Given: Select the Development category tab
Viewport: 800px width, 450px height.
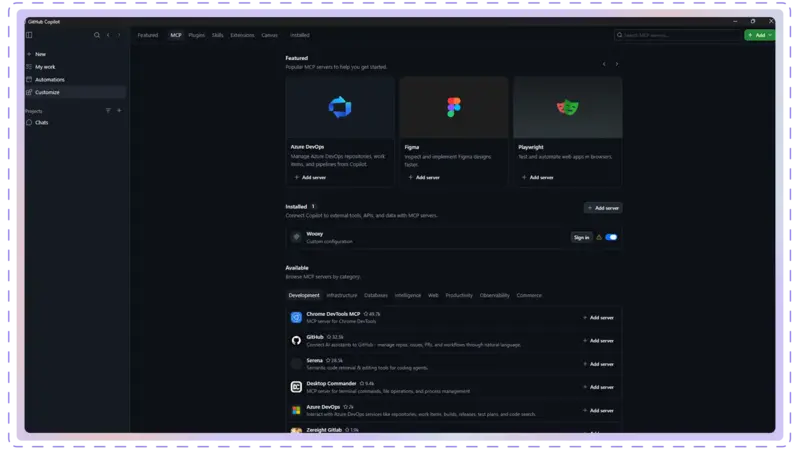Looking at the screenshot, I should 304,295.
